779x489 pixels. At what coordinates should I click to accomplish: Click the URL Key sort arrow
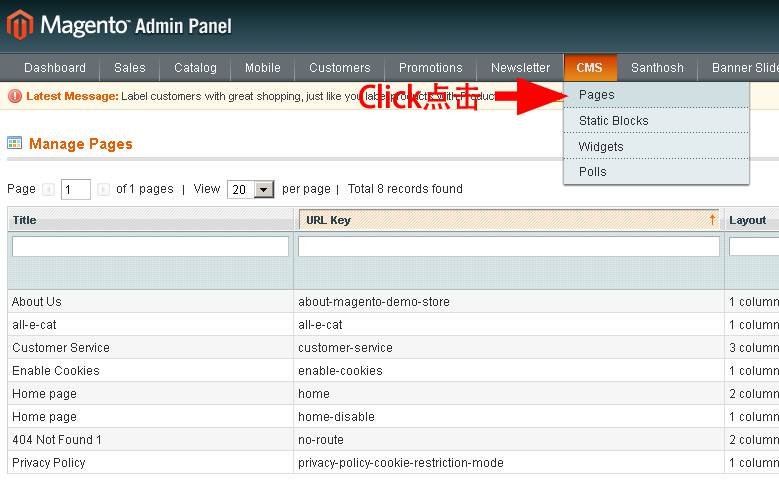(x=712, y=219)
